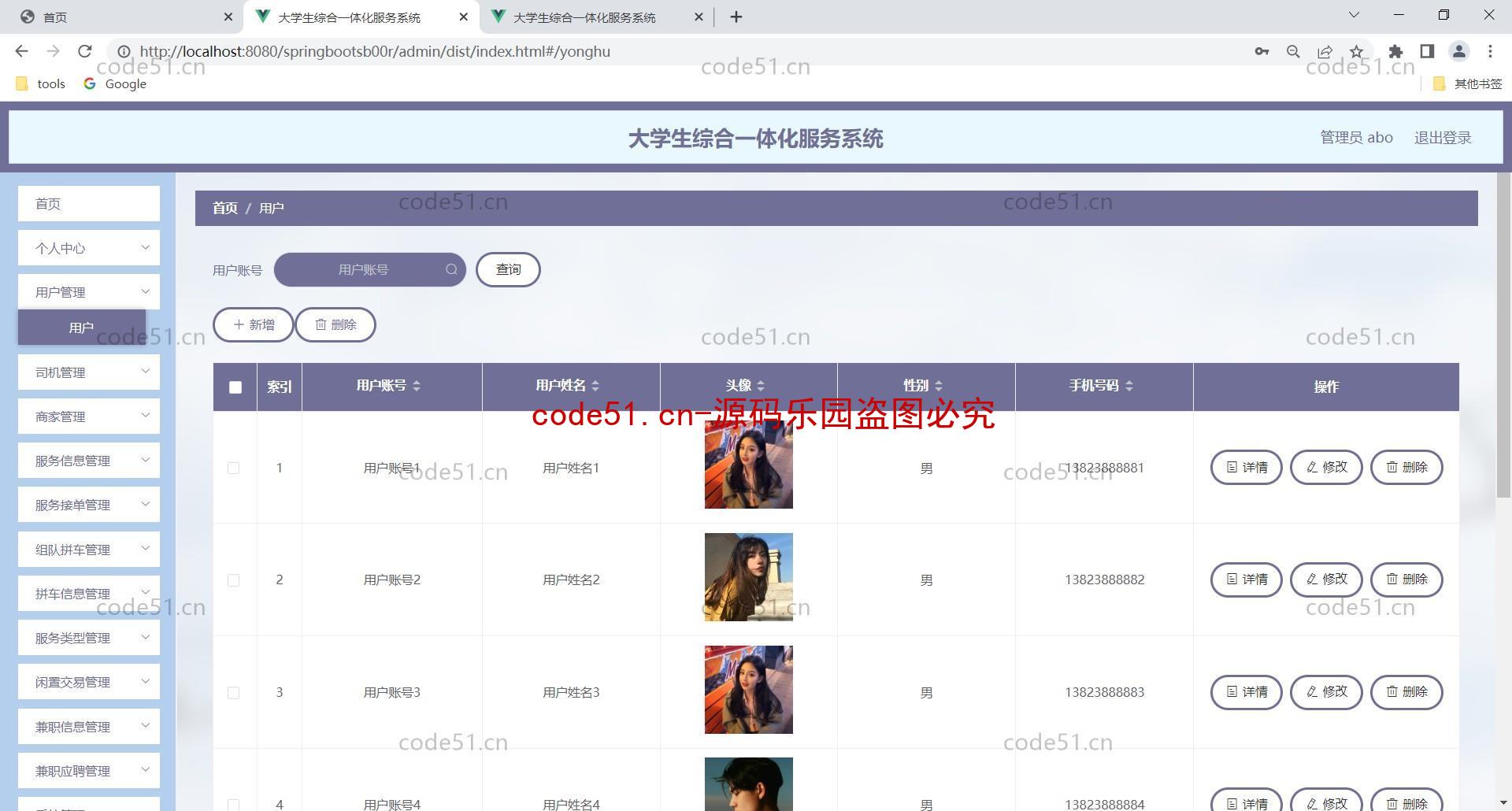Close the 首页 browser tab
Screen dimensions: 1512x811
coord(228,17)
